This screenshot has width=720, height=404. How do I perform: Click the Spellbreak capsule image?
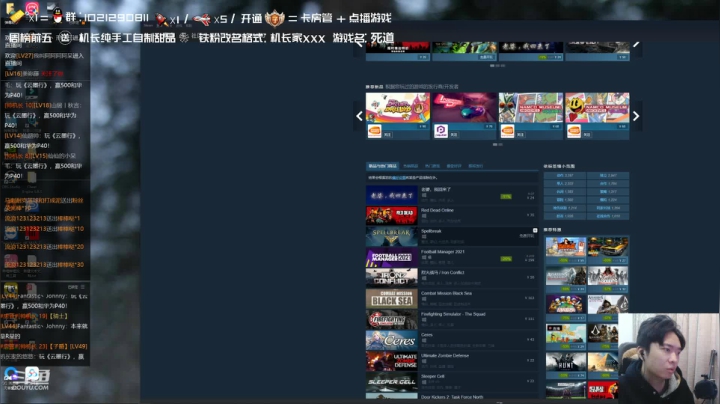click(392, 236)
